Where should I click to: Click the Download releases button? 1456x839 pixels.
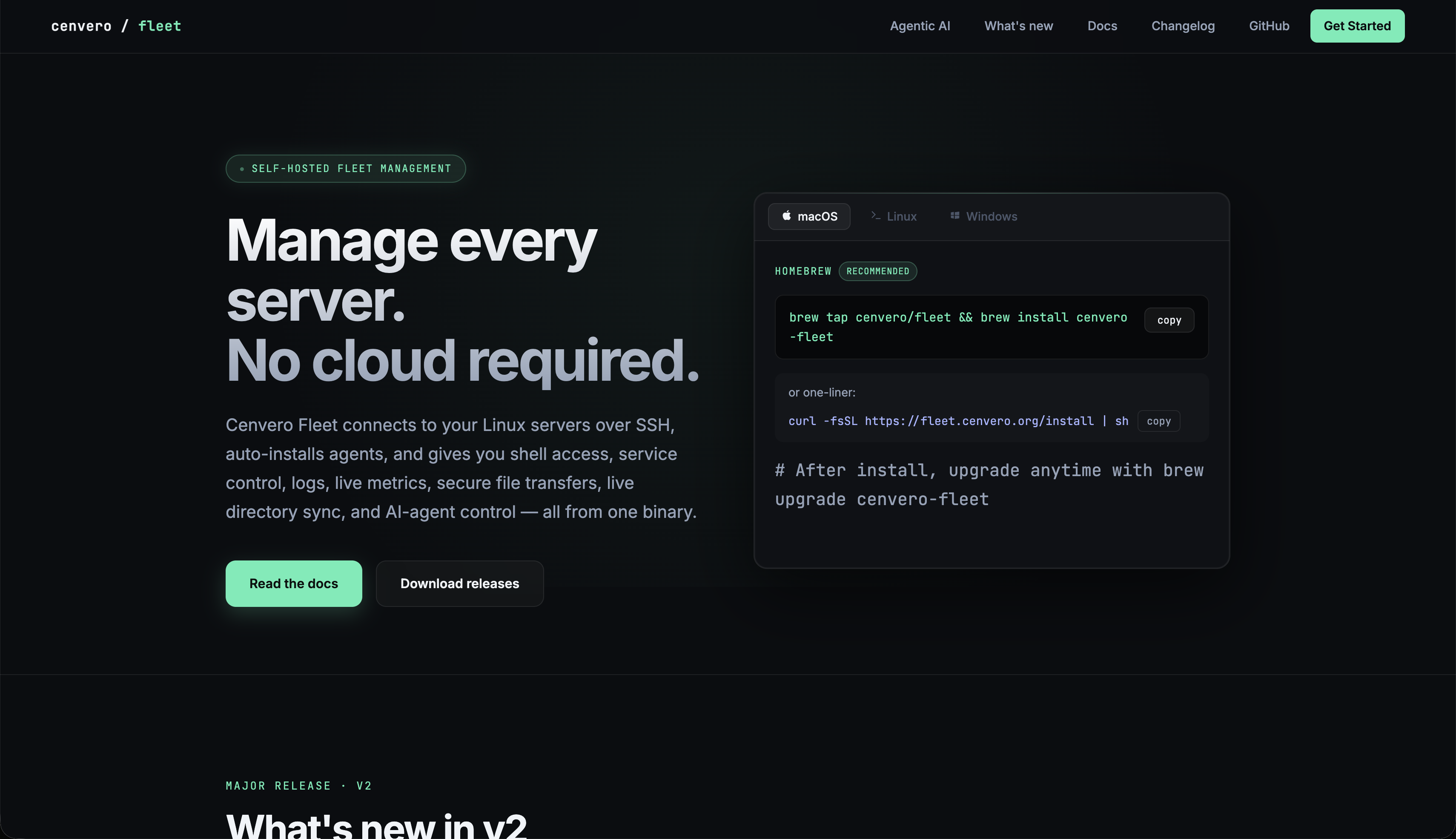point(460,584)
